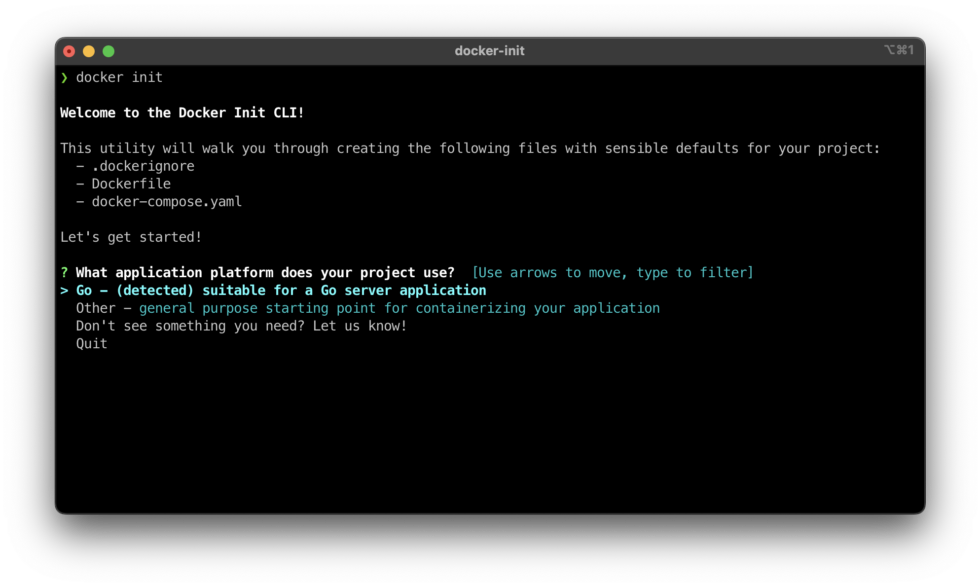Click the red close traffic light
The image size is (980, 587).
(69, 50)
